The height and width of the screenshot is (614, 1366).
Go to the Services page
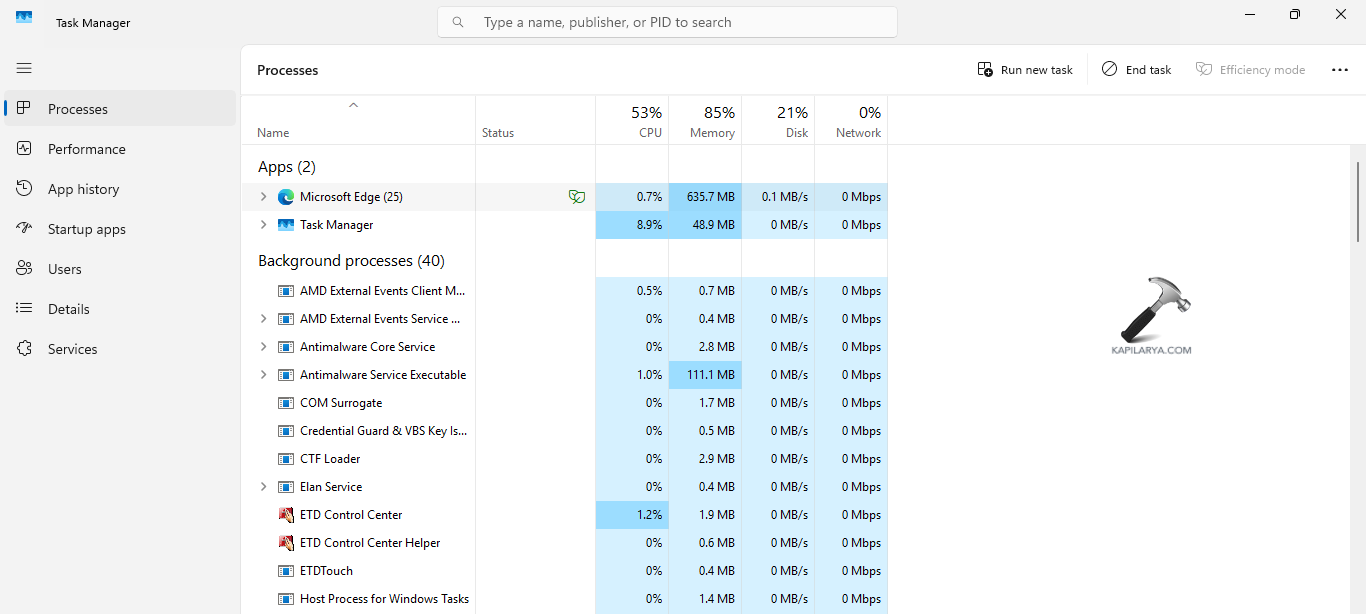[73, 349]
